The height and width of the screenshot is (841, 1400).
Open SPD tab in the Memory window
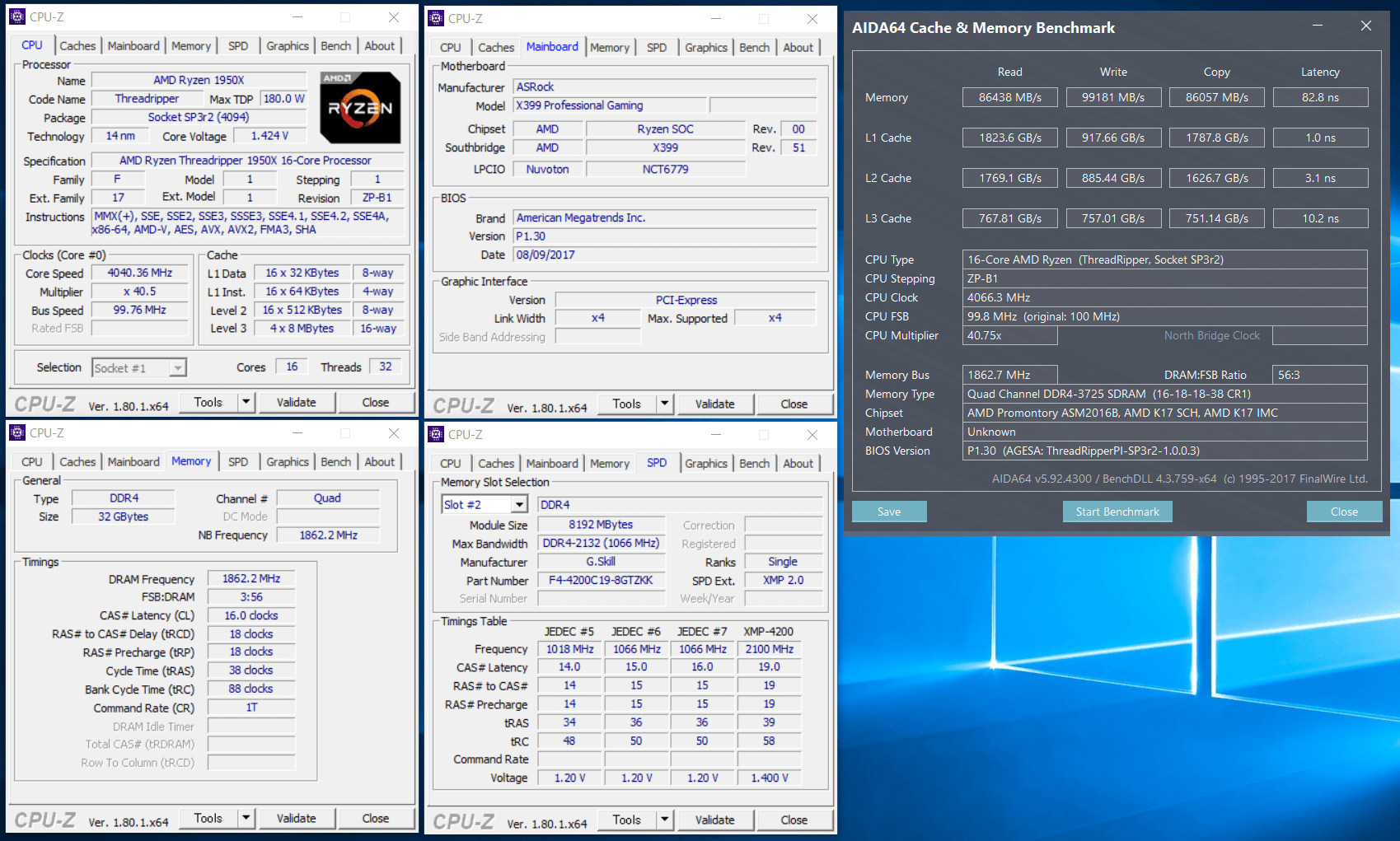coord(238,462)
